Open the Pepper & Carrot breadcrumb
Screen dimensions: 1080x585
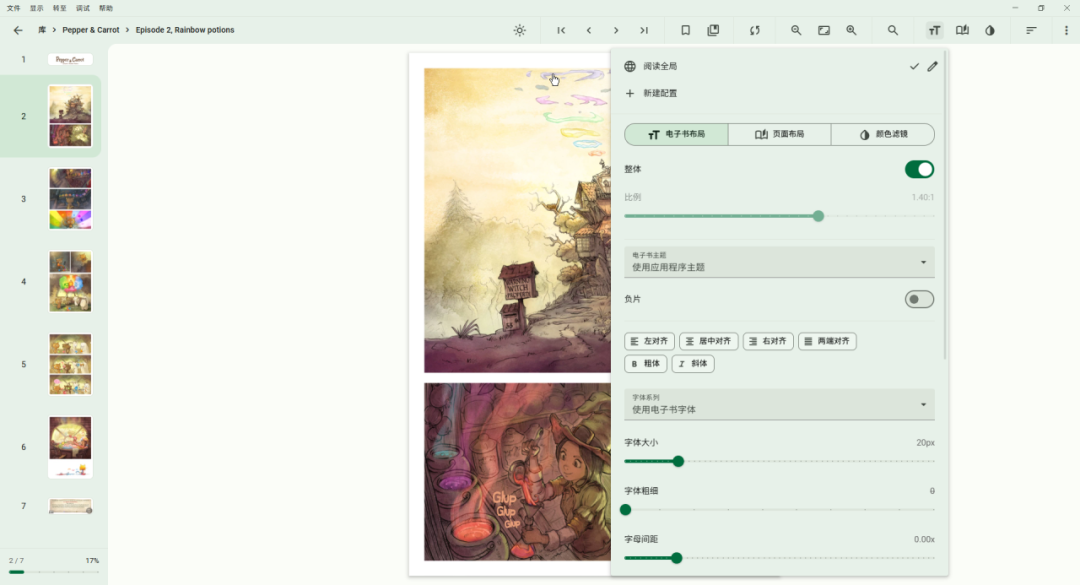91,30
